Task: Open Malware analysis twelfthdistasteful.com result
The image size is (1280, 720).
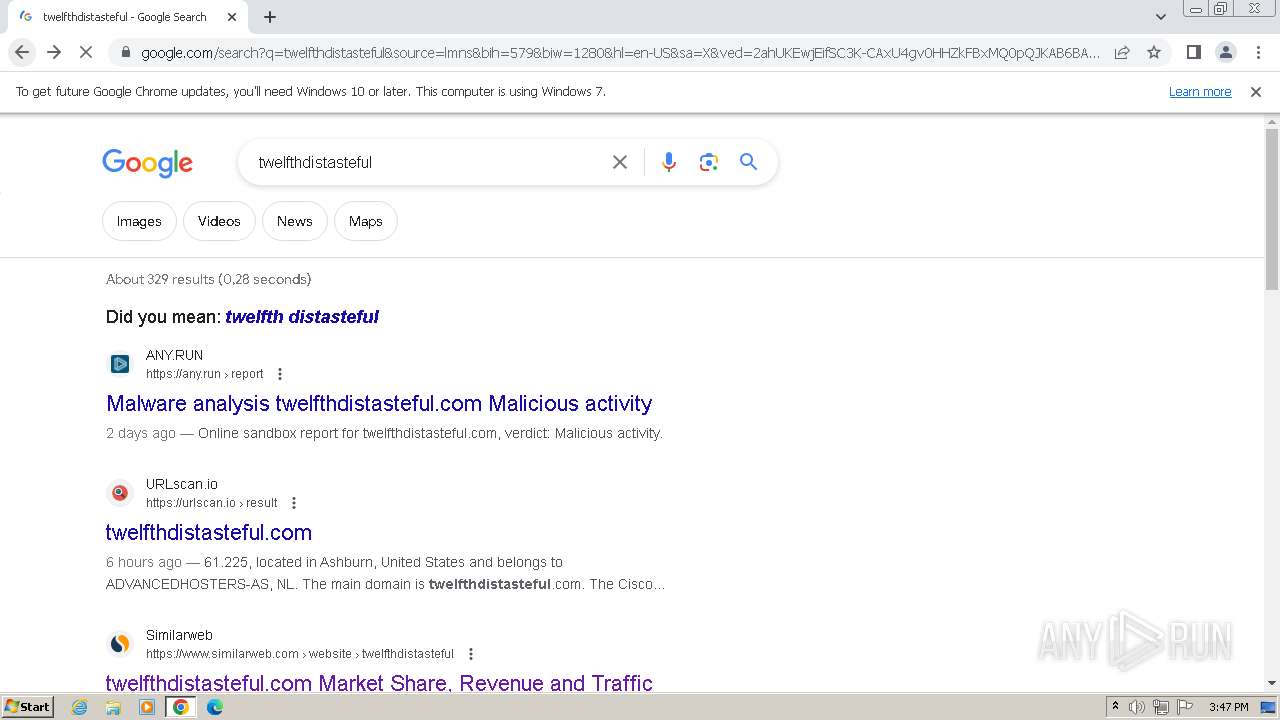Action: 379,404
